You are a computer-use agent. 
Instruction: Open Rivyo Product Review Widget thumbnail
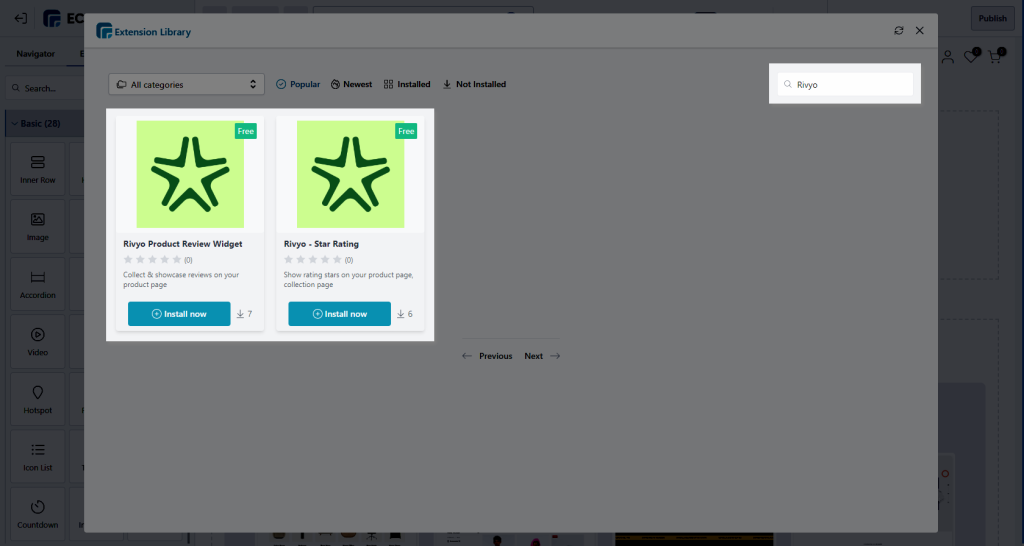tap(190, 174)
